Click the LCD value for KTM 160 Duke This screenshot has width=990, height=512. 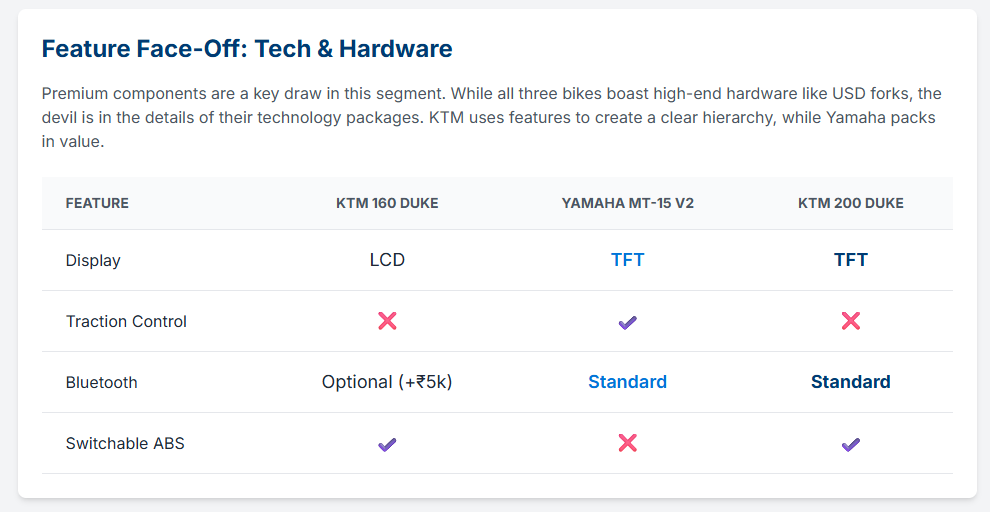[x=387, y=260]
